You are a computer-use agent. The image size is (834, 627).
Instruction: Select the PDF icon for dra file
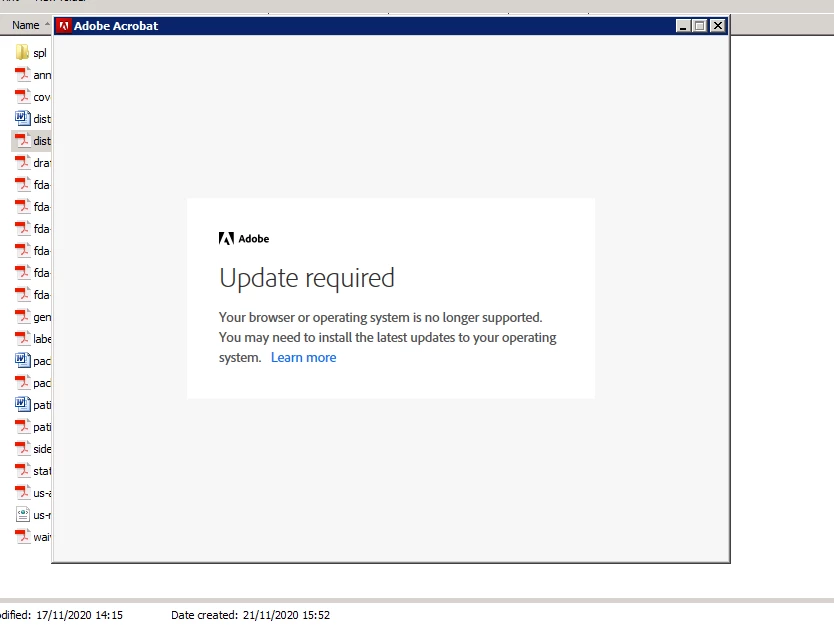pyautogui.click(x=22, y=162)
